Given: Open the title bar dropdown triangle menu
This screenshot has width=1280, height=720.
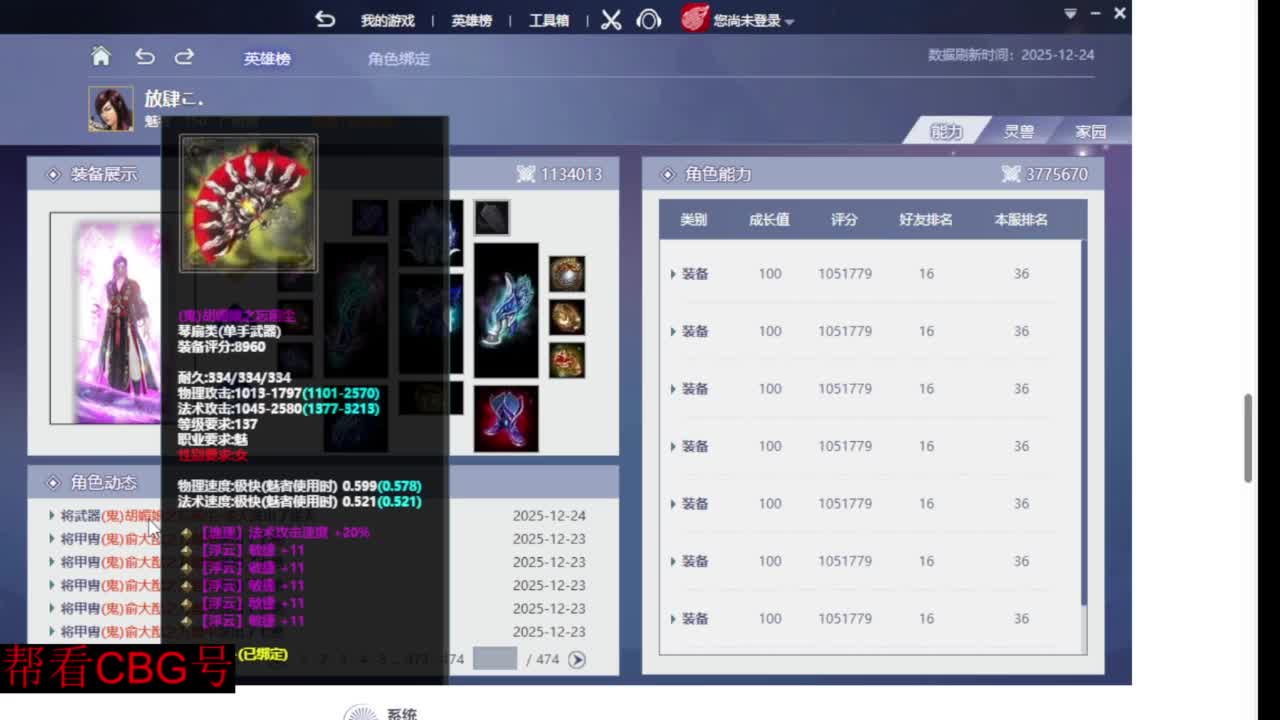Looking at the screenshot, I should [x=1070, y=14].
